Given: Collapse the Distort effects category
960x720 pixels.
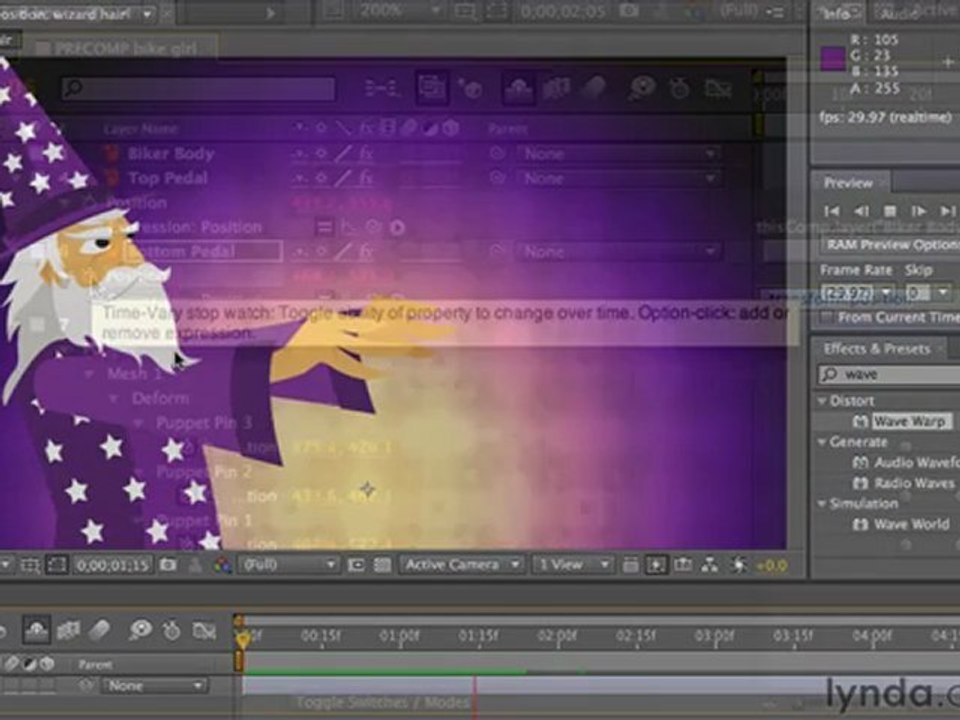Looking at the screenshot, I should [822, 400].
